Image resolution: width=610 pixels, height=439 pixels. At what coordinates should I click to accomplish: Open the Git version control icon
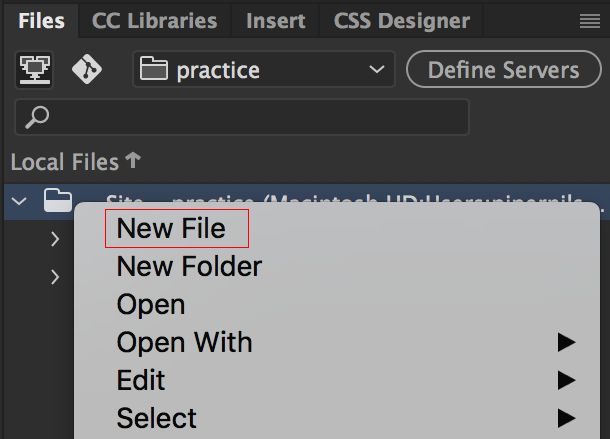click(87, 69)
